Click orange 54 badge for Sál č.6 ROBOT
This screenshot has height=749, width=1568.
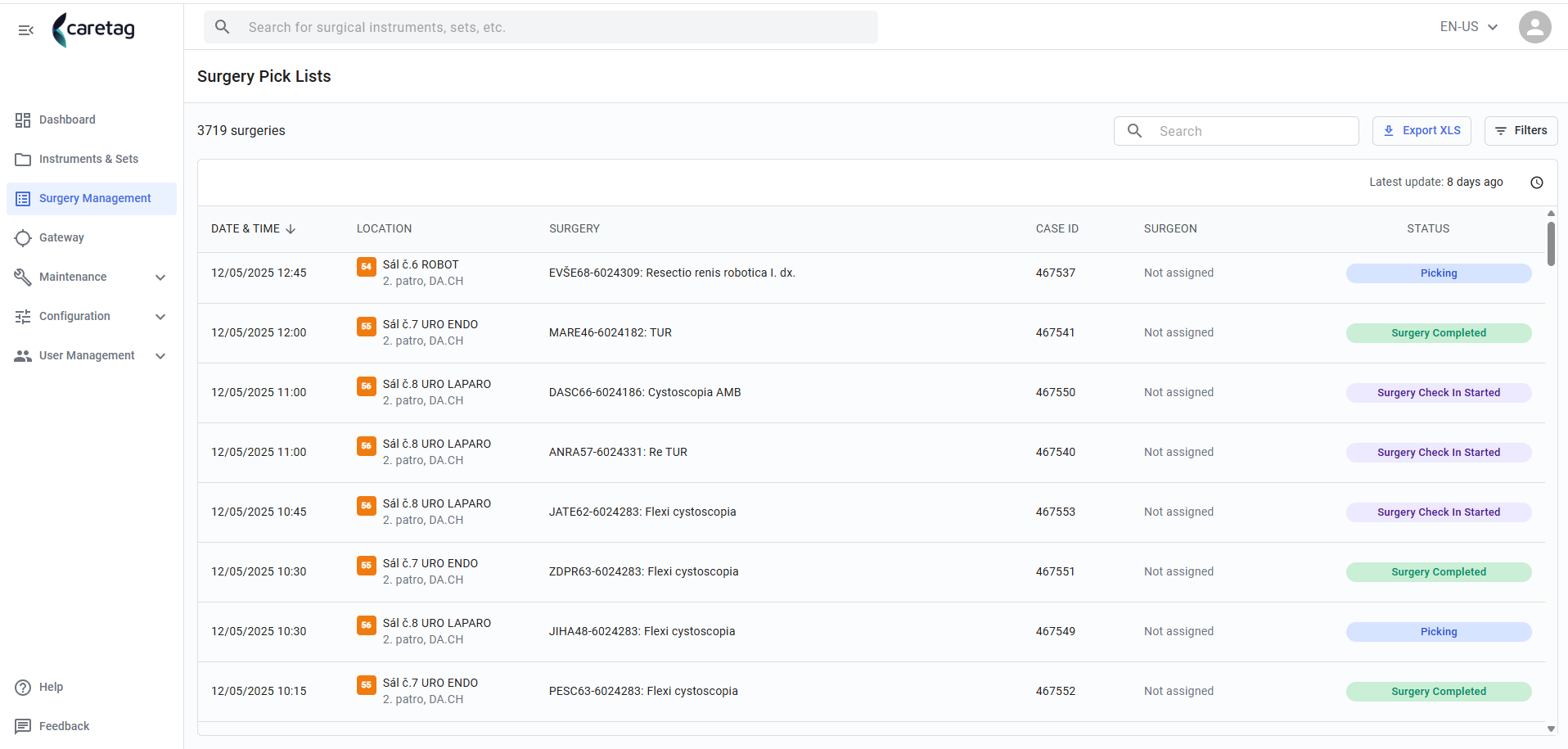[x=367, y=266]
